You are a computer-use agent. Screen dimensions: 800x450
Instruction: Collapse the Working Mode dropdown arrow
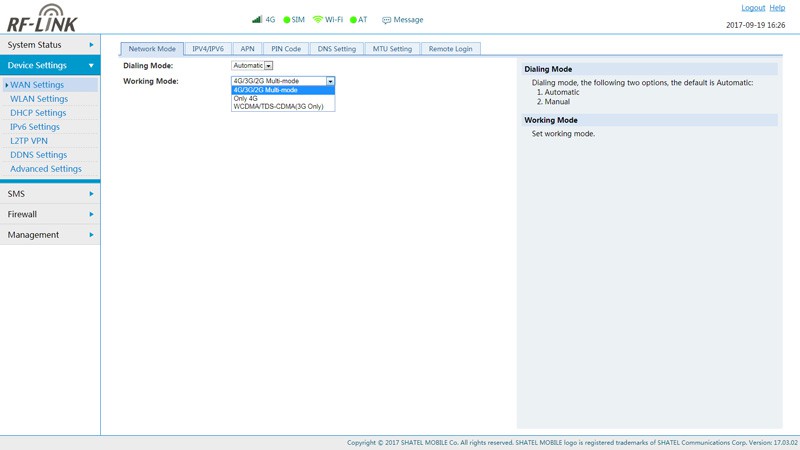point(330,81)
